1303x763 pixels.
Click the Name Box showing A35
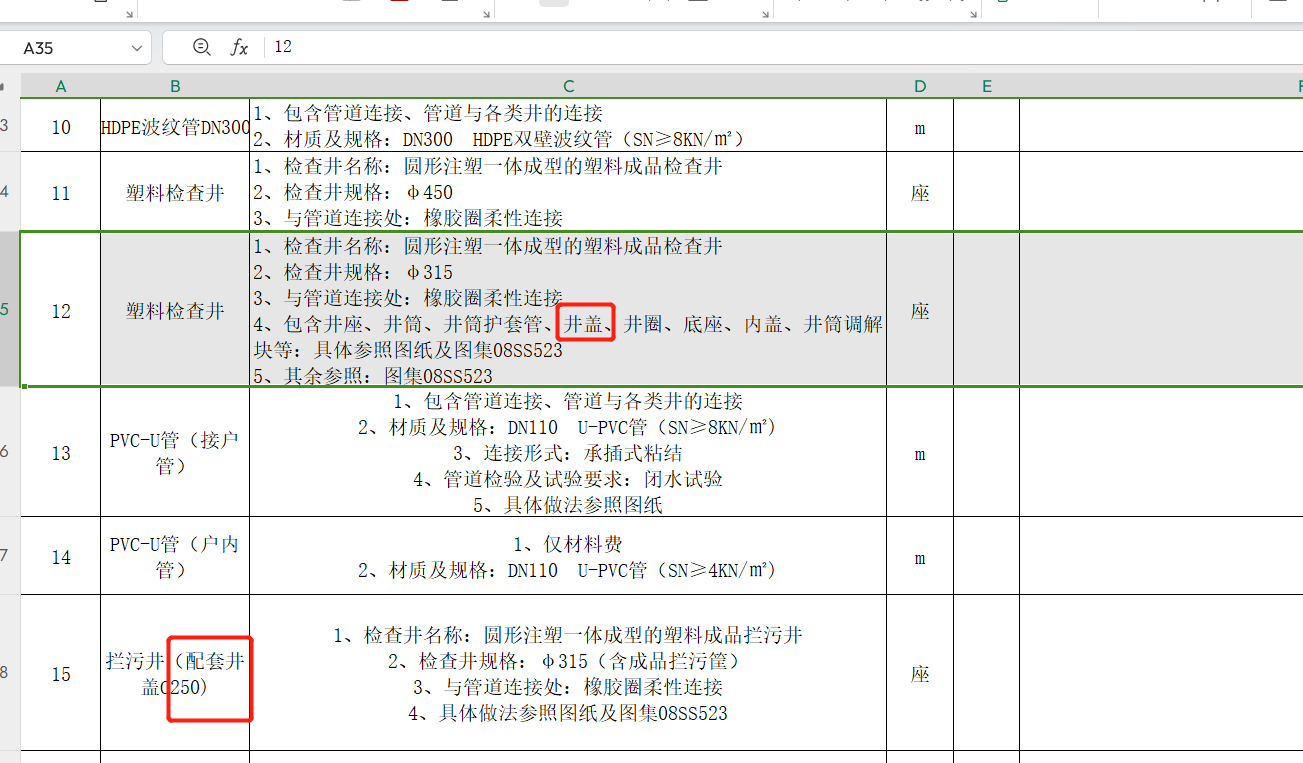(x=78, y=48)
